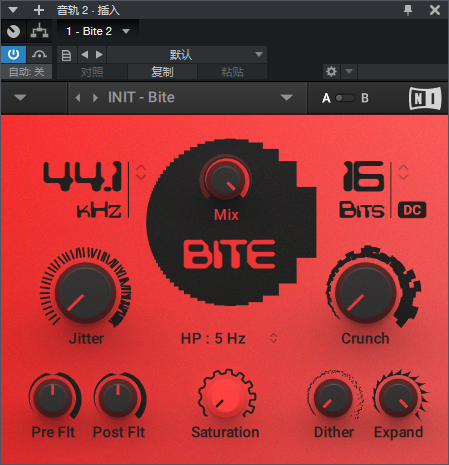449x465 pixels.
Task: Go to the next host preset
Action: coord(99,55)
